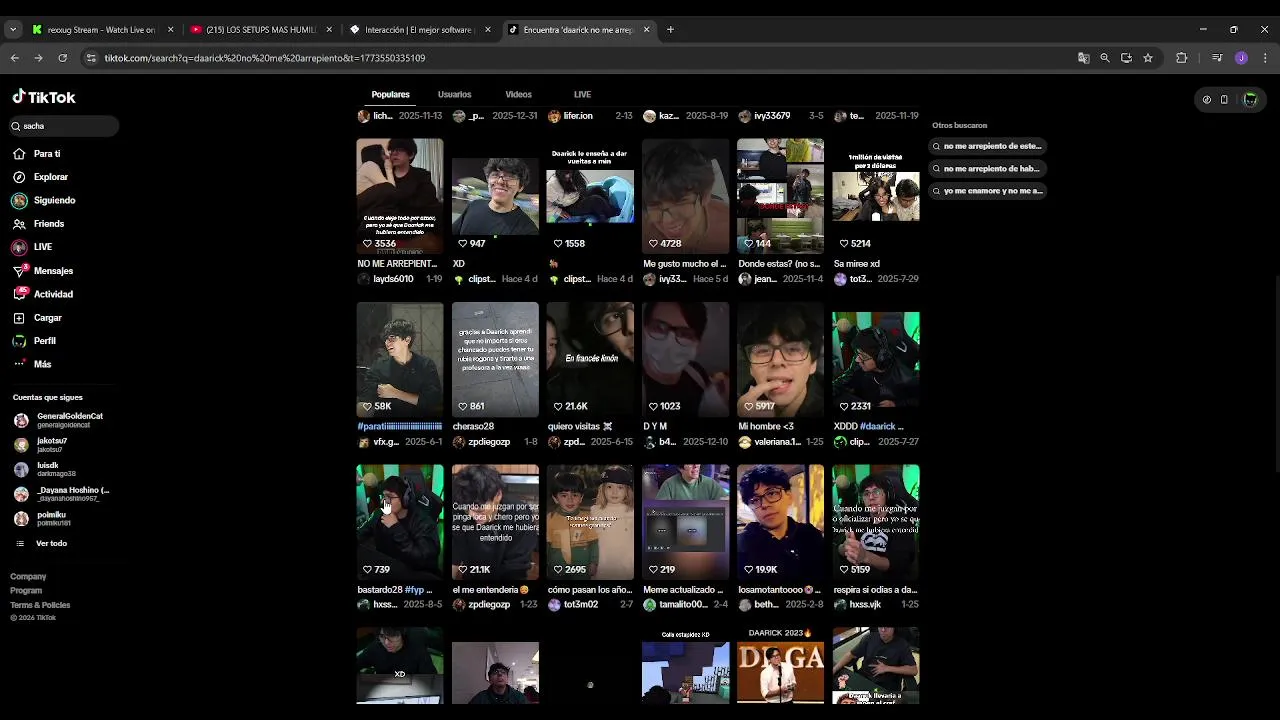The image size is (1280, 720).
Task: Open suggested search 'yo me enamore y no me a...'
Action: click(987, 191)
